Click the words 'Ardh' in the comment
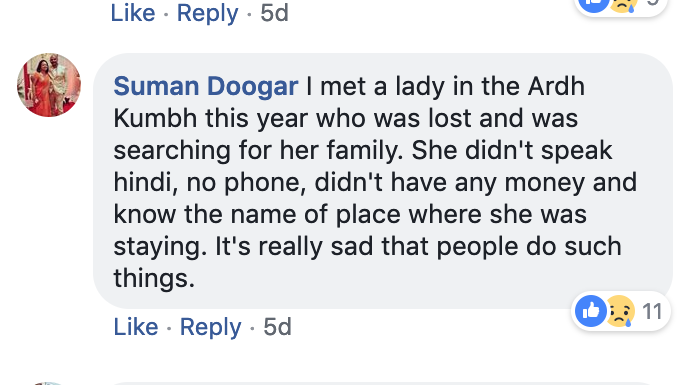The image size is (698, 385). (556, 86)
